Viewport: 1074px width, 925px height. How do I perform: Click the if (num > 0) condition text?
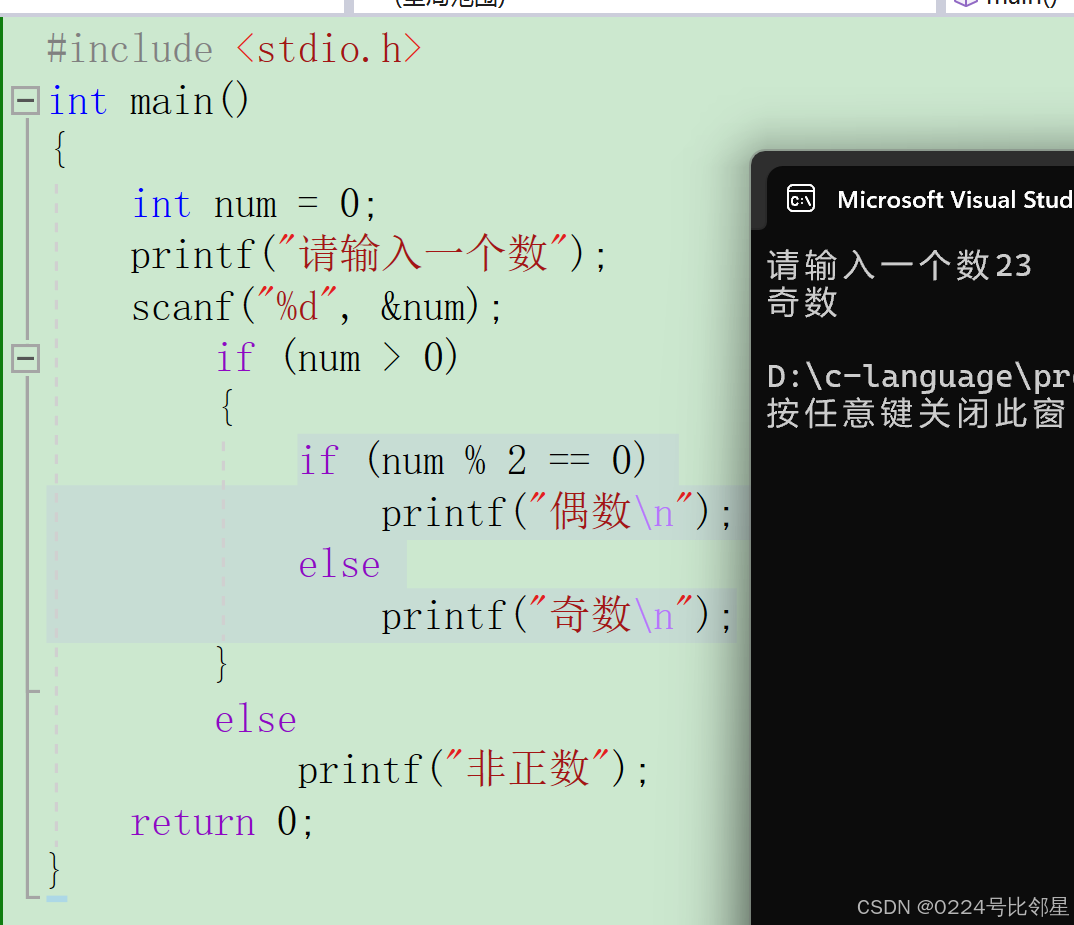[x=337, y=358]
